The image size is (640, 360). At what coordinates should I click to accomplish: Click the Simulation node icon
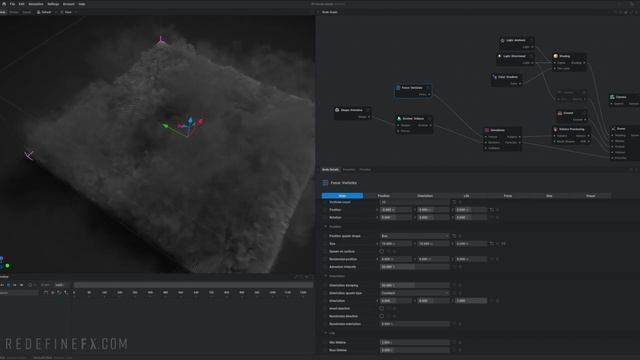coord(487,130)
